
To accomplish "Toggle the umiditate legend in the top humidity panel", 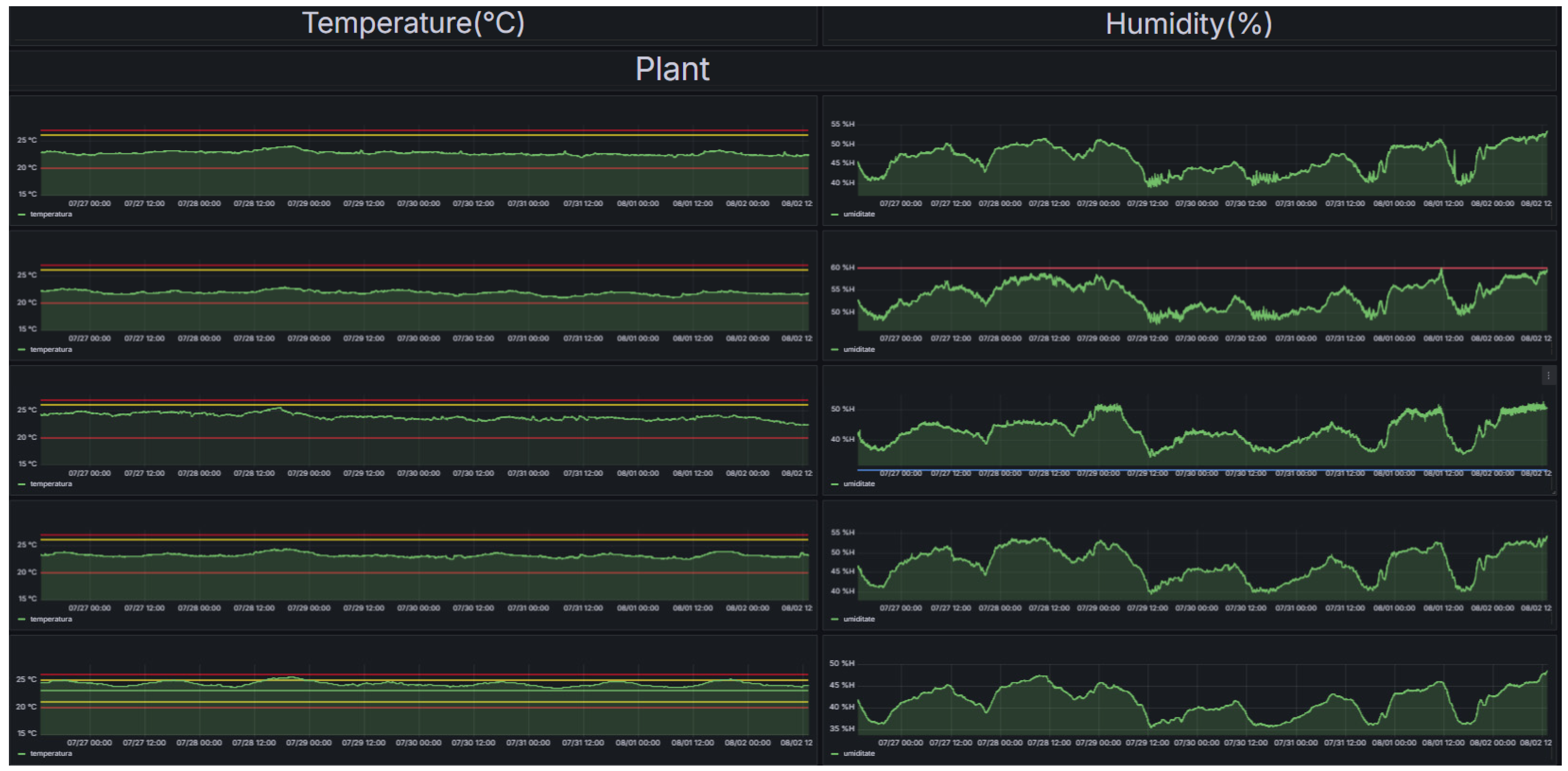I will tap(859, 214).
